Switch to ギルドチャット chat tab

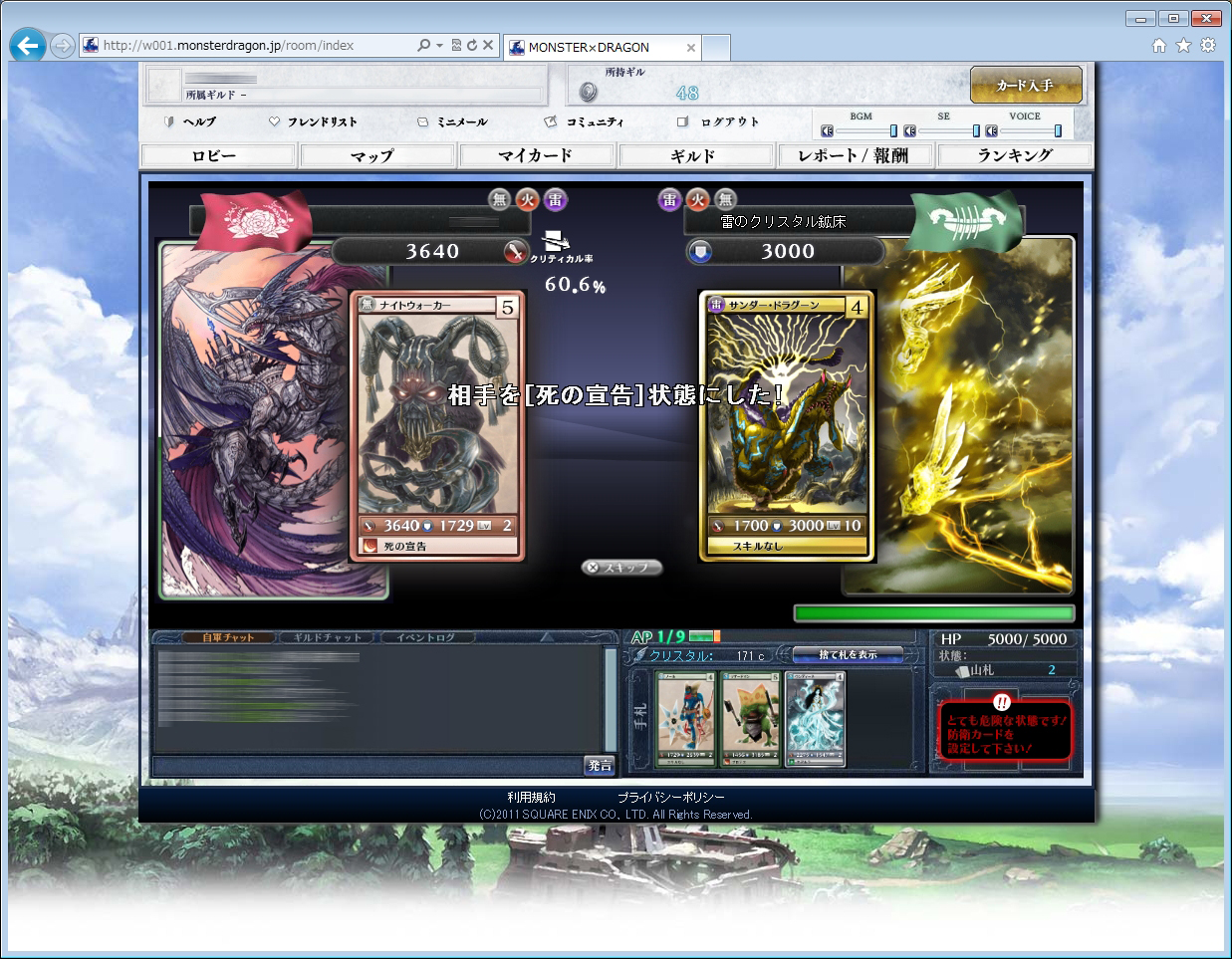click(x=328, y=637)
